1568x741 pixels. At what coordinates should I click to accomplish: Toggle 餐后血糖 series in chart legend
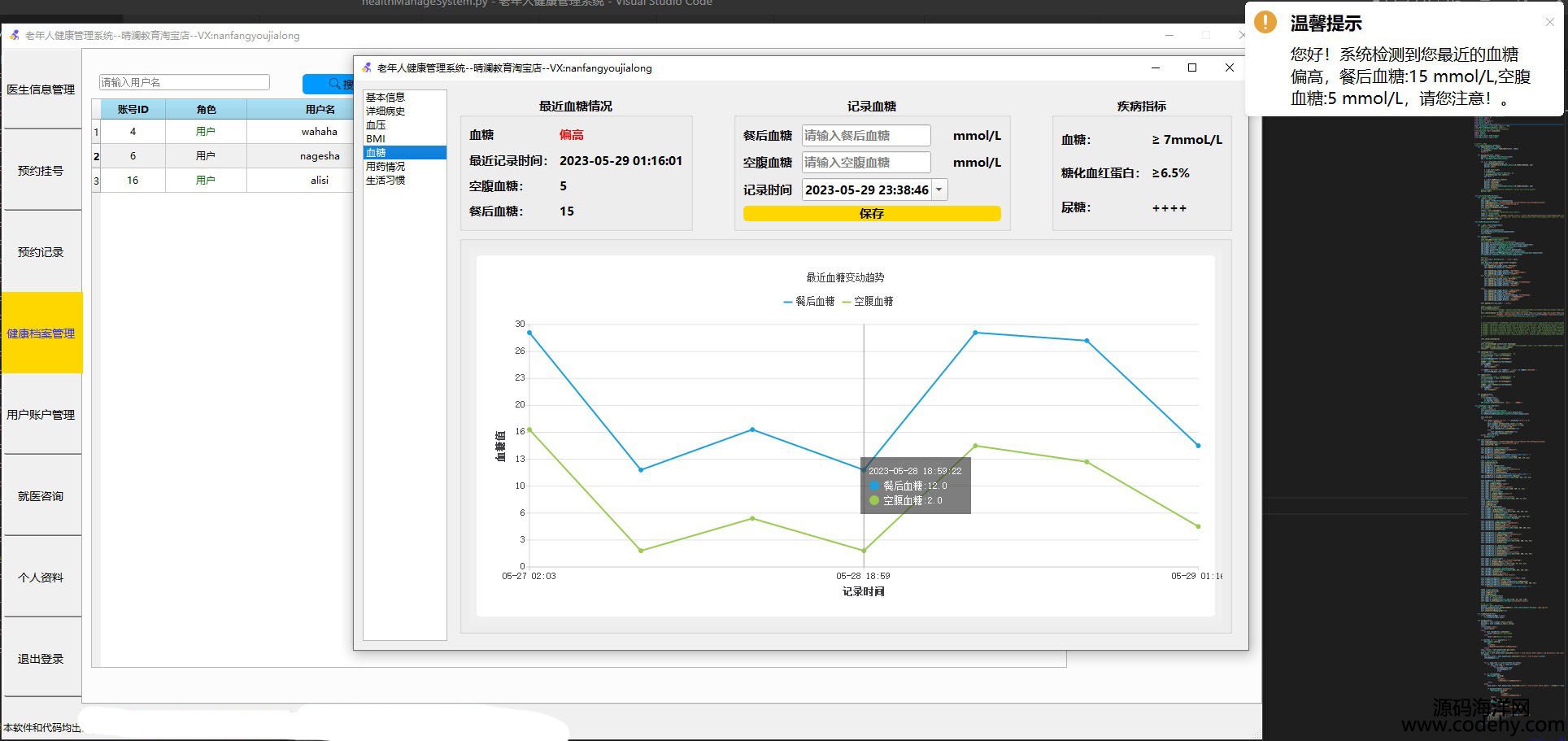(809, 302)
